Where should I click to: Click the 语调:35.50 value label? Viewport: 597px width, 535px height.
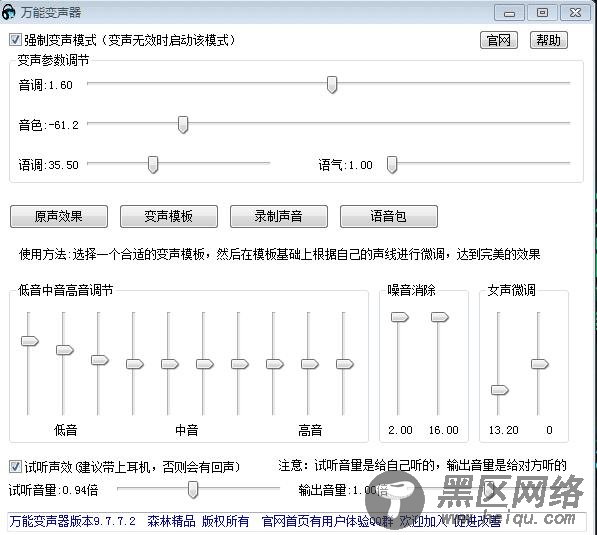pos(49,165)
